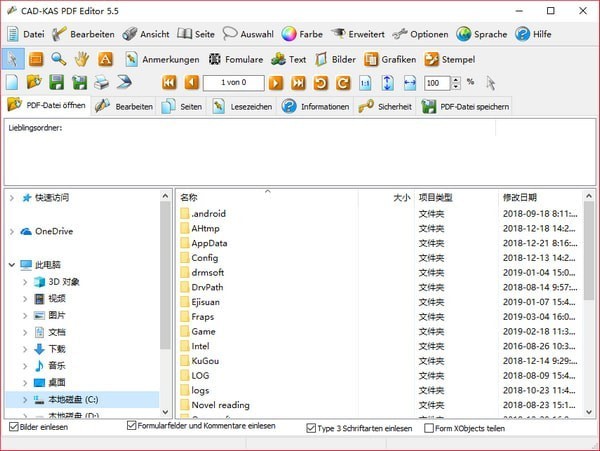Switch to the Lesezeichen tab
The height and width of the screenshot is (451, 600).
tap(242, 107)
